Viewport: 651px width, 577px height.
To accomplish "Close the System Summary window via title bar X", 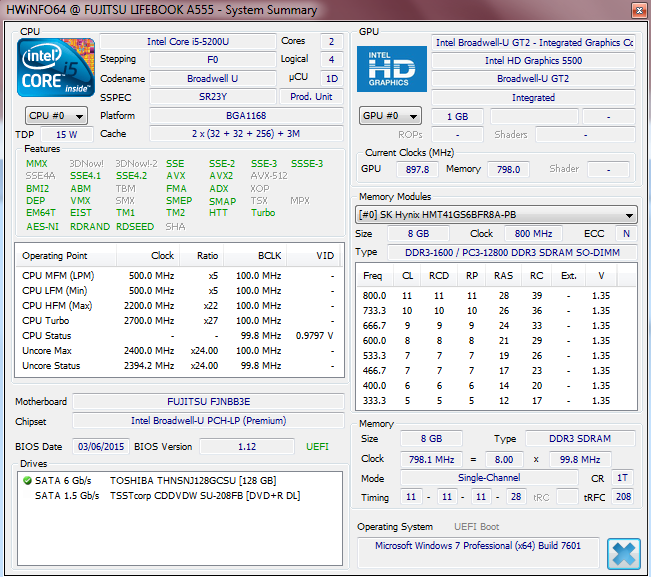I will pos(639,10).
